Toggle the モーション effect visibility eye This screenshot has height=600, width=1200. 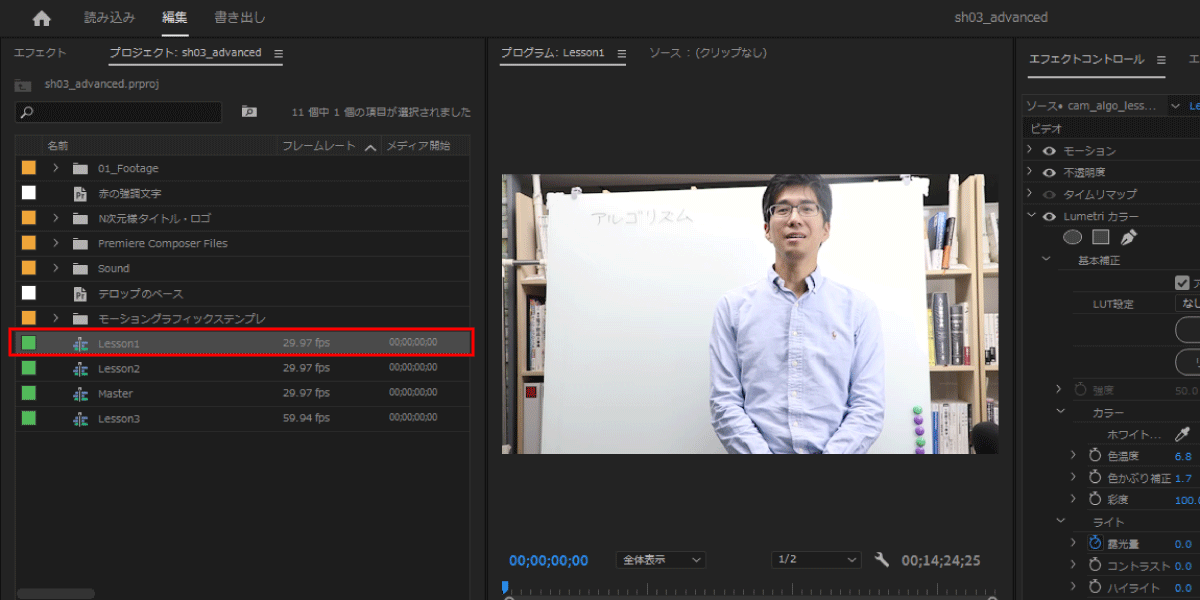point(1049,151)
